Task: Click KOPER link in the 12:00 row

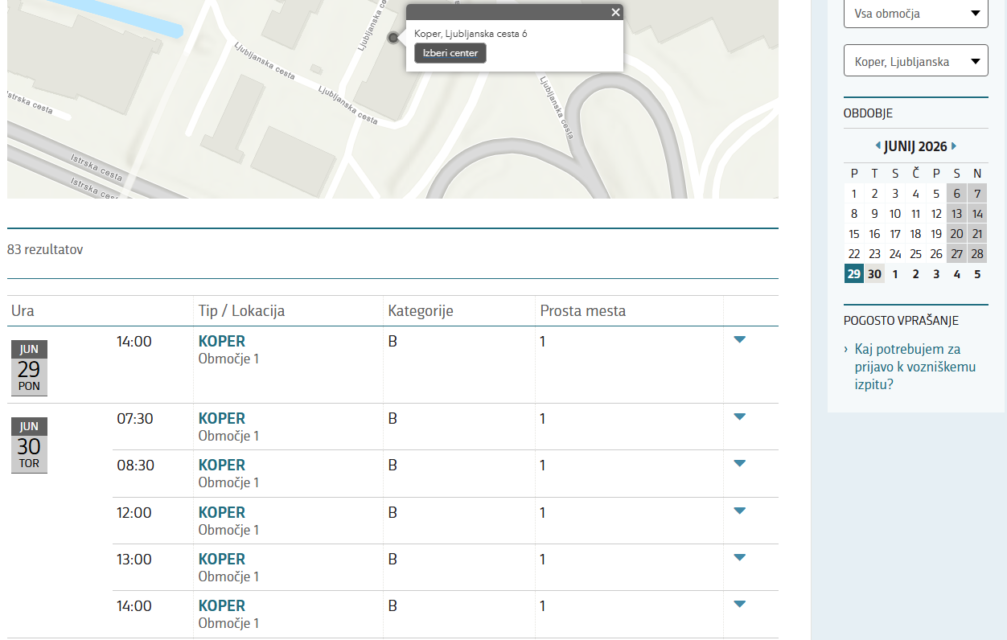Action: 221,512
